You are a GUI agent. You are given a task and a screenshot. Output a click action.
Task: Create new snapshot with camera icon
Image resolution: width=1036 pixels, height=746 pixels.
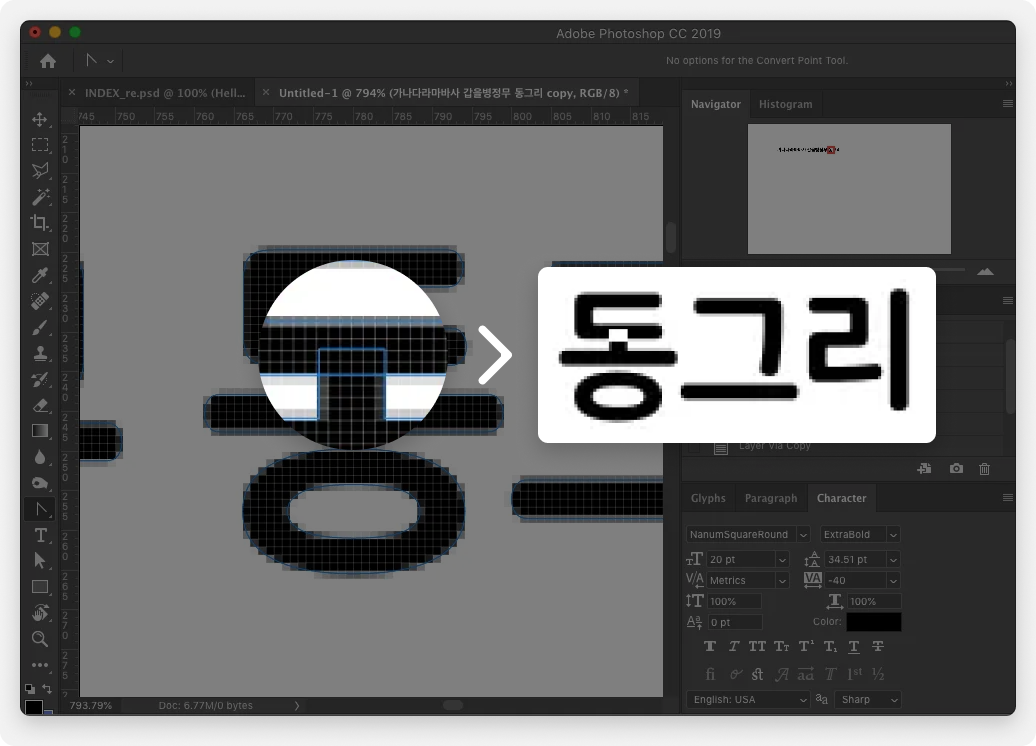click(x=956, y=468)
